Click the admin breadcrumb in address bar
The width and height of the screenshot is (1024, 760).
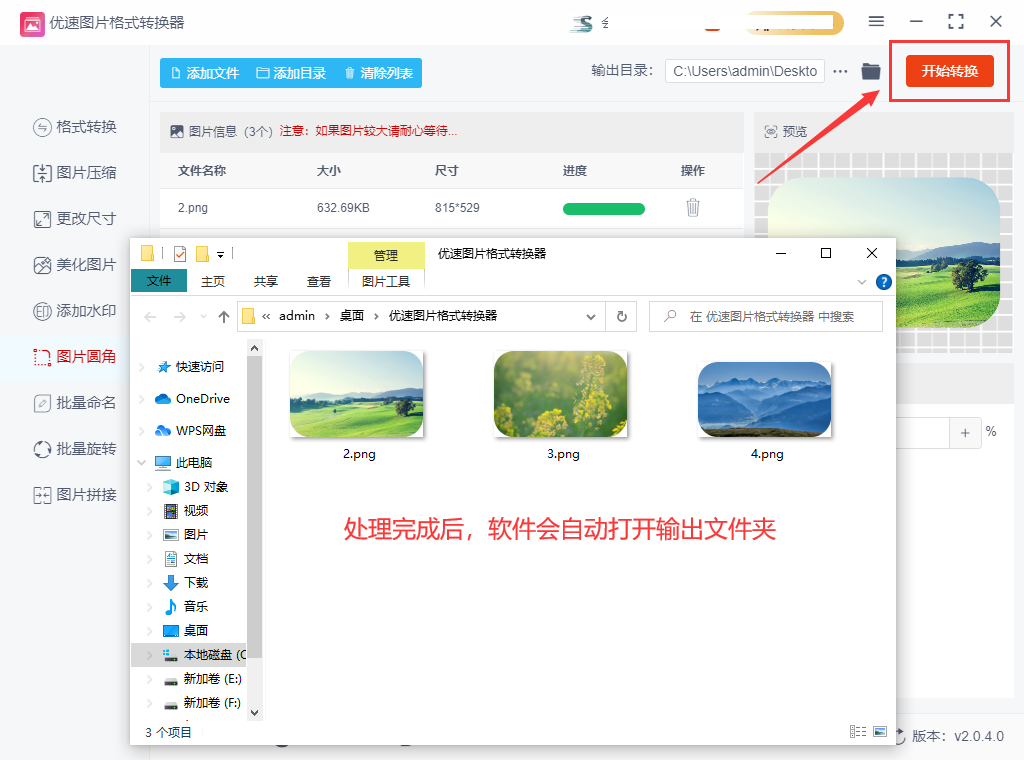coord(297,316)
